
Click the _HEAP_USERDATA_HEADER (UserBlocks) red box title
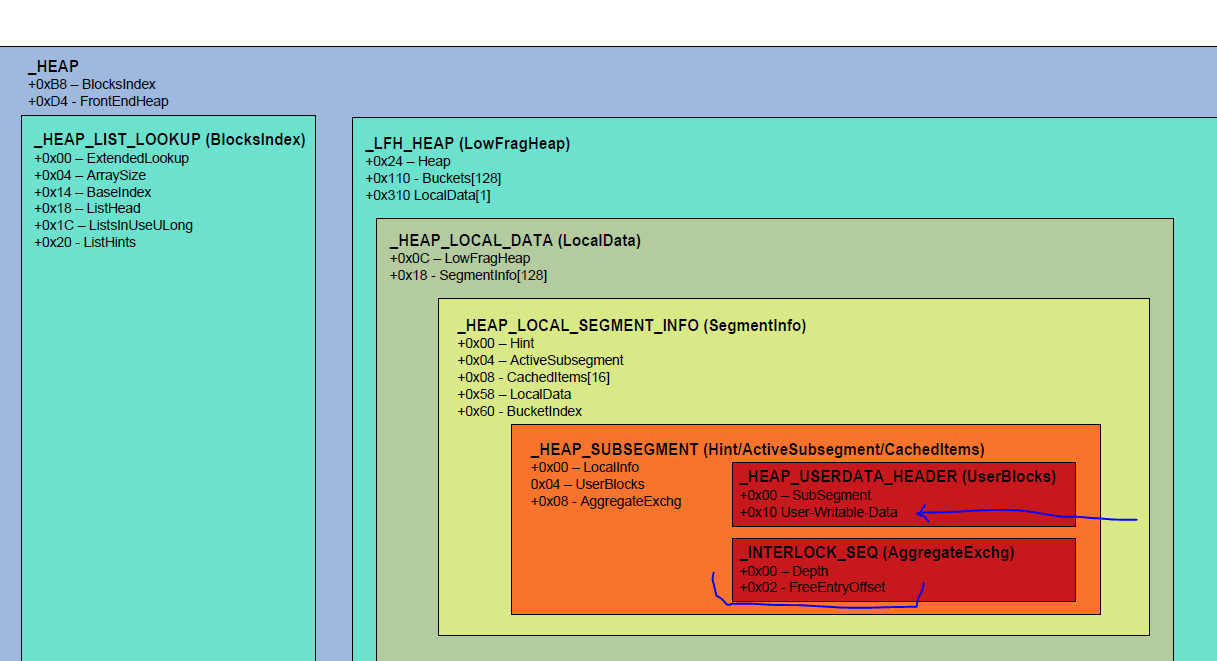tap(897, 477)
